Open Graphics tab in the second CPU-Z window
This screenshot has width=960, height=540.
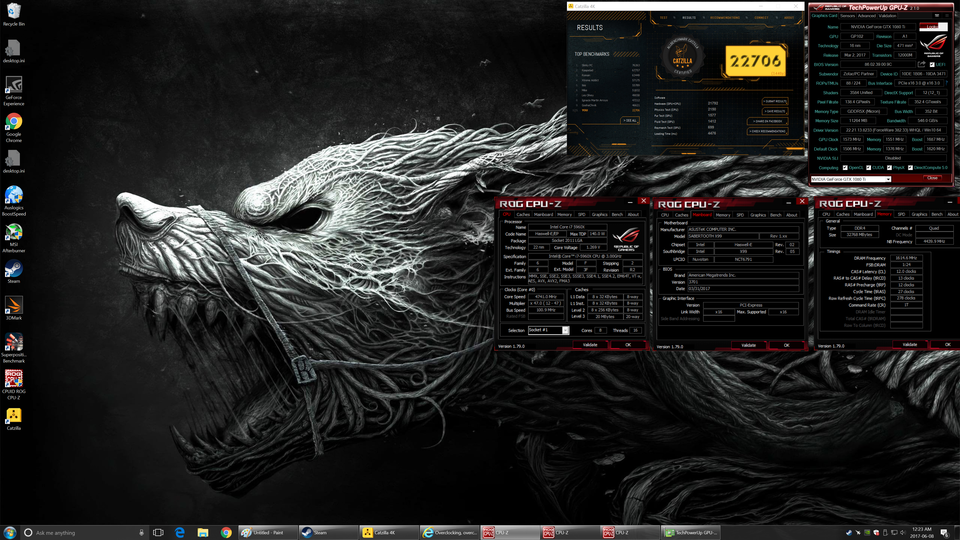(758, 215)
